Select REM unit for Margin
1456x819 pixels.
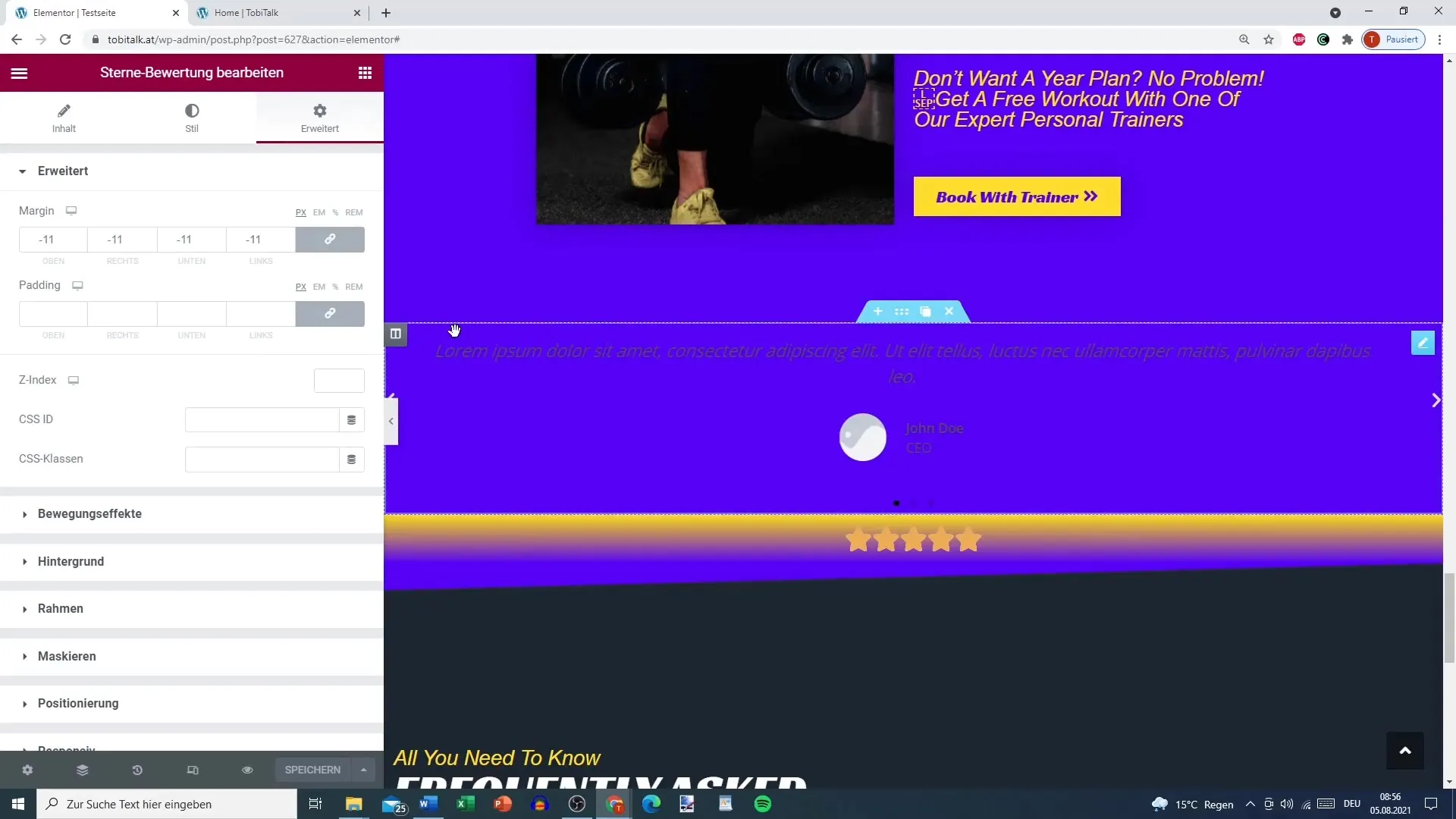354,212
